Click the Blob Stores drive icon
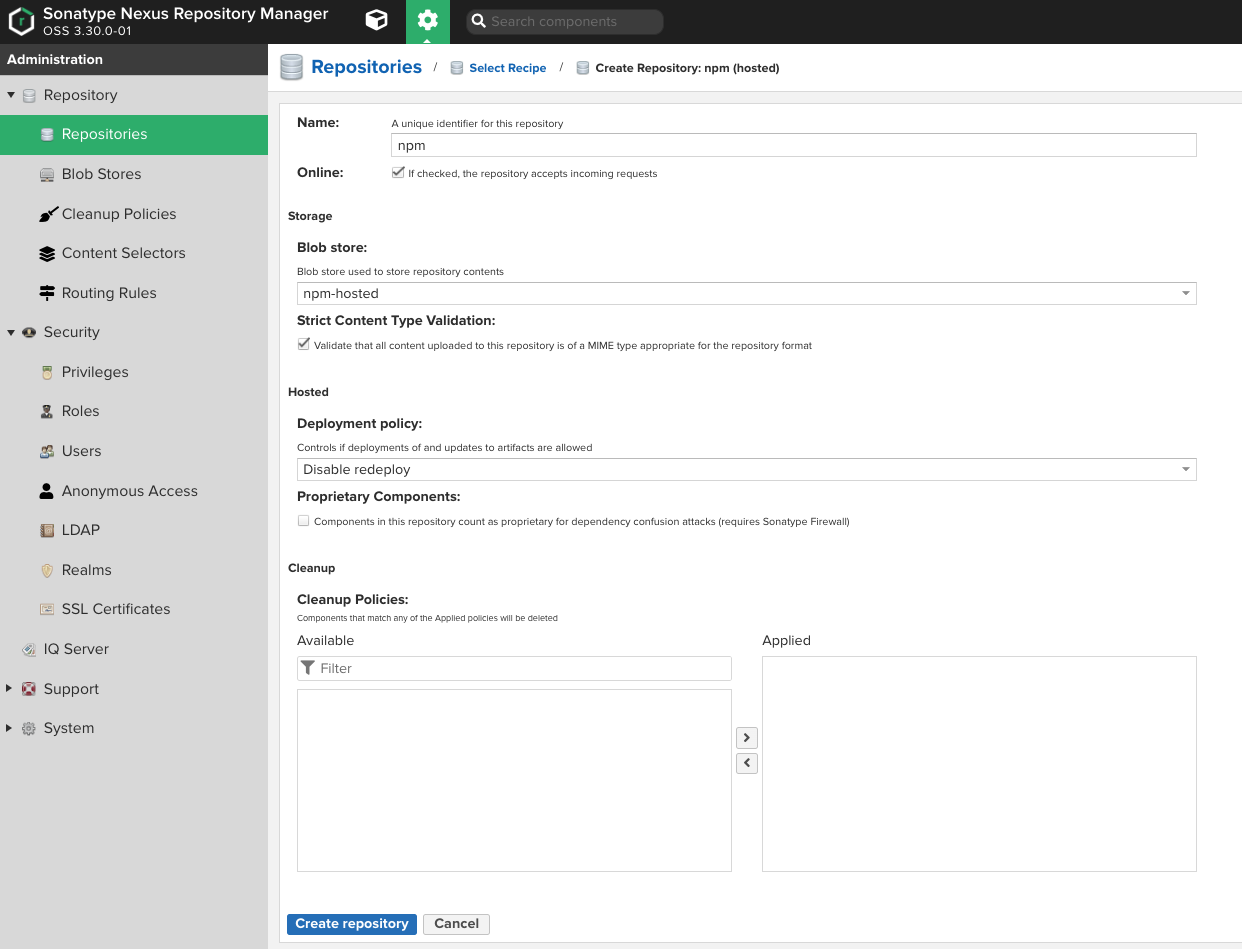 coord(47,174)
